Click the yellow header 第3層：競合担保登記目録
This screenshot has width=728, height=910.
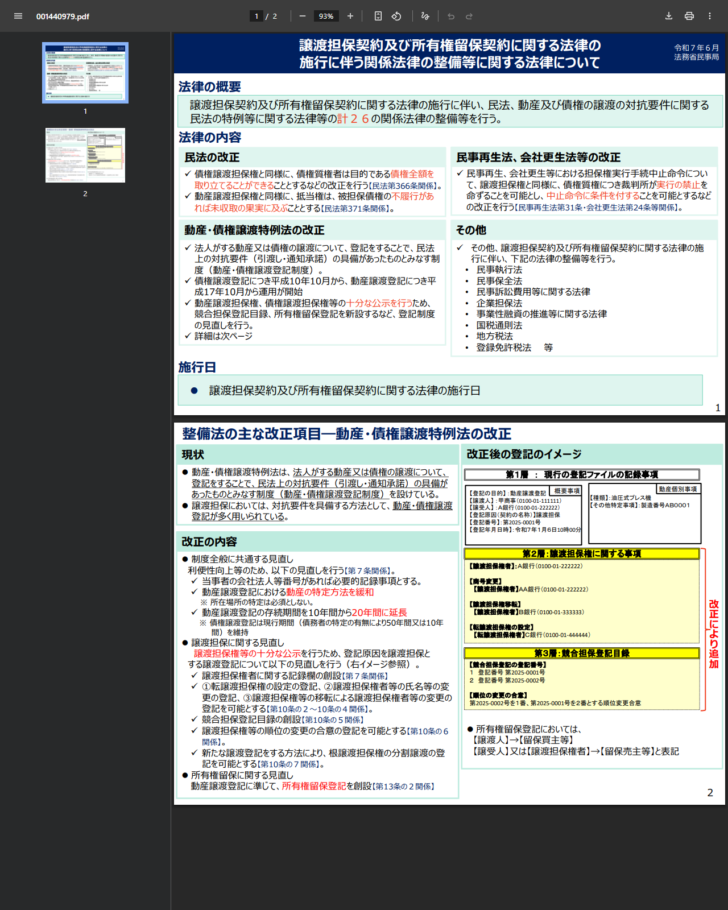[582, 653]
